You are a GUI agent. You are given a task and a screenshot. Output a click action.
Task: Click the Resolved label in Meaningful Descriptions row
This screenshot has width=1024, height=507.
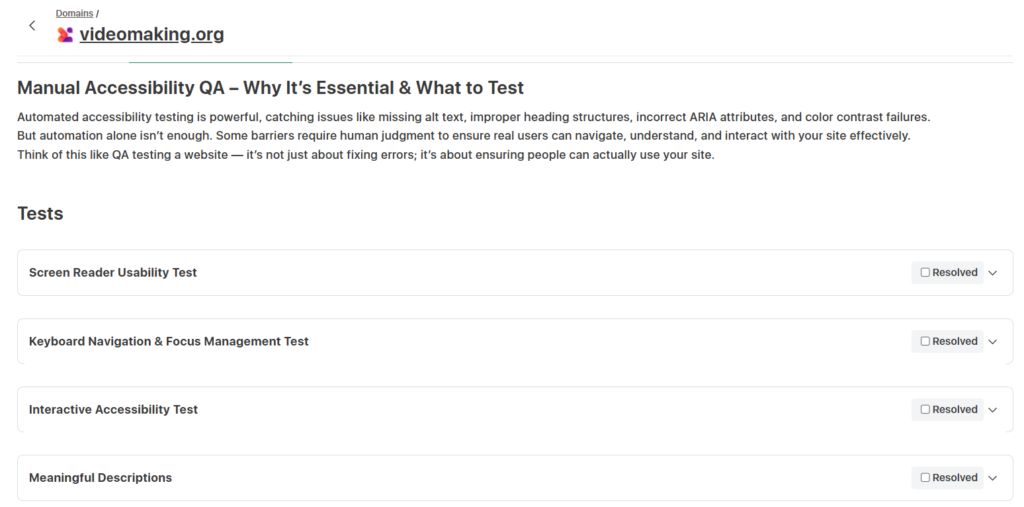(x=955, y=478)
